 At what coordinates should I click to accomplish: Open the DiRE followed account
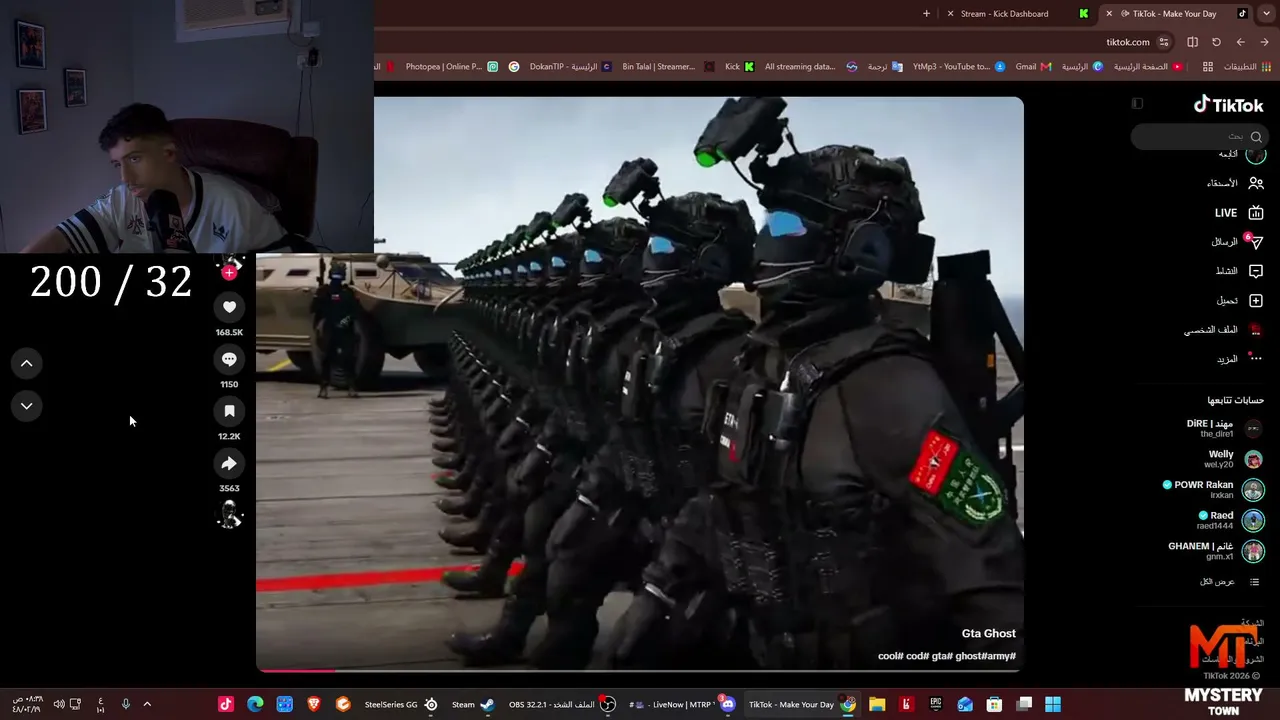coord(1225,429)
